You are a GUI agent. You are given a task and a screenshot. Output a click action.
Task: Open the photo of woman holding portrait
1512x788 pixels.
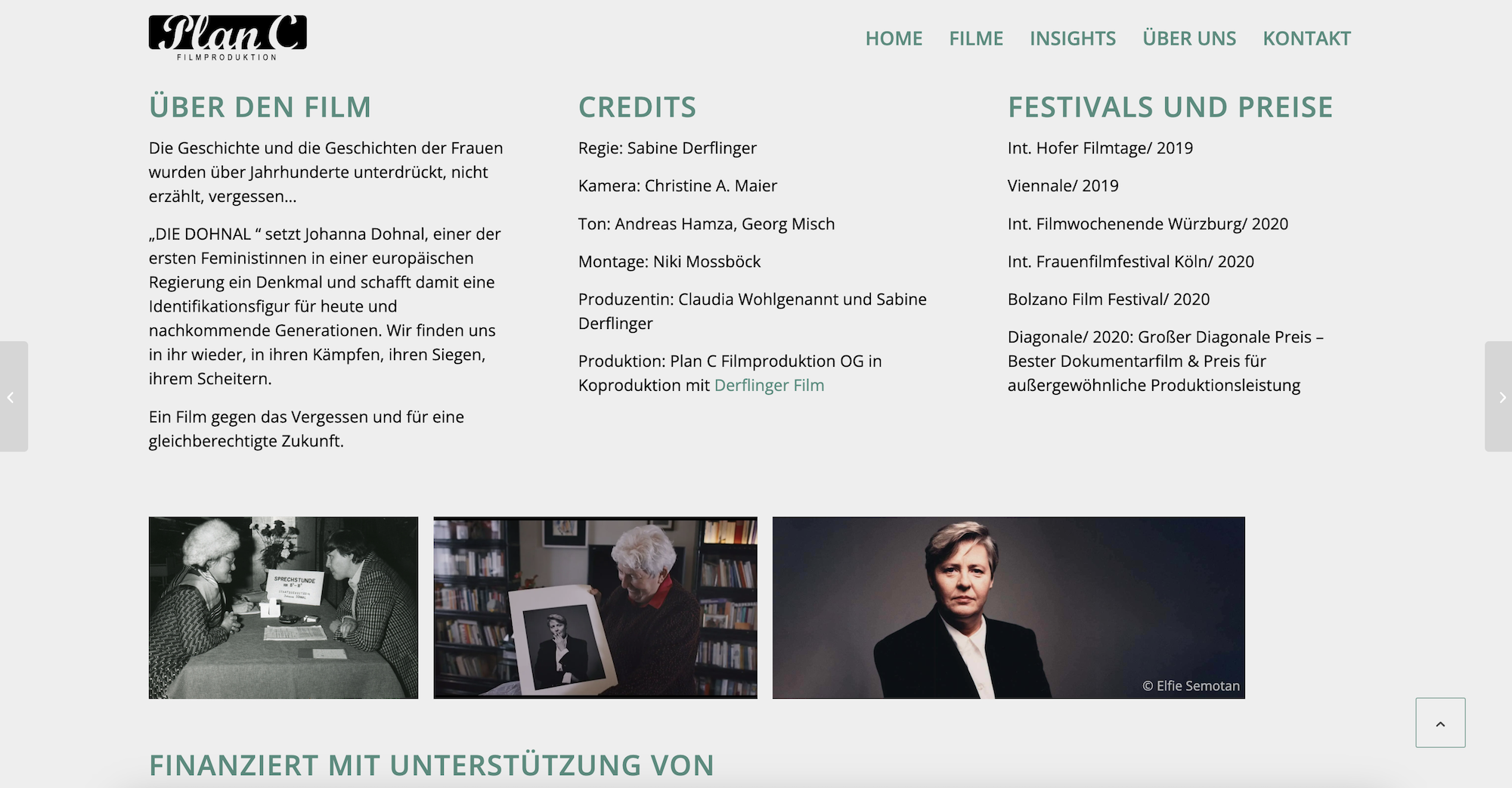click(x=595, y=608)
